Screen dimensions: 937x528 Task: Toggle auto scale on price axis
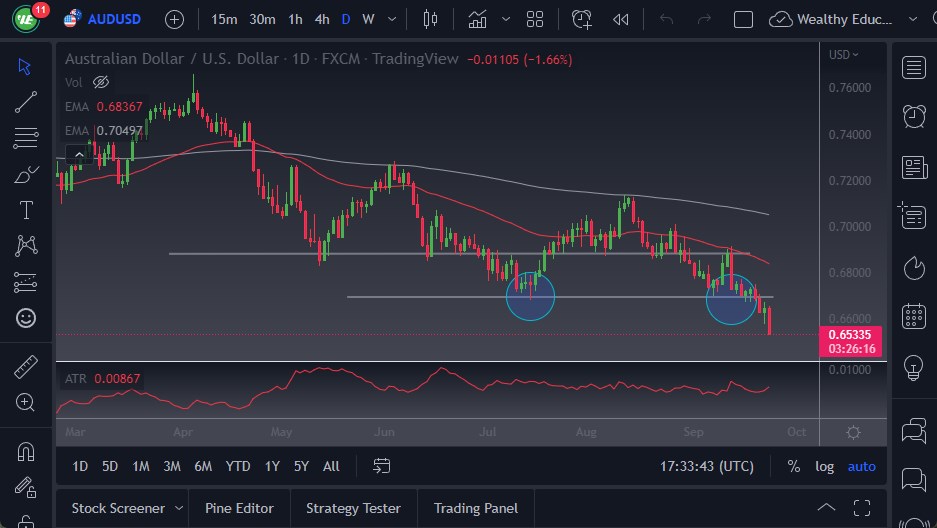[861, 466]
